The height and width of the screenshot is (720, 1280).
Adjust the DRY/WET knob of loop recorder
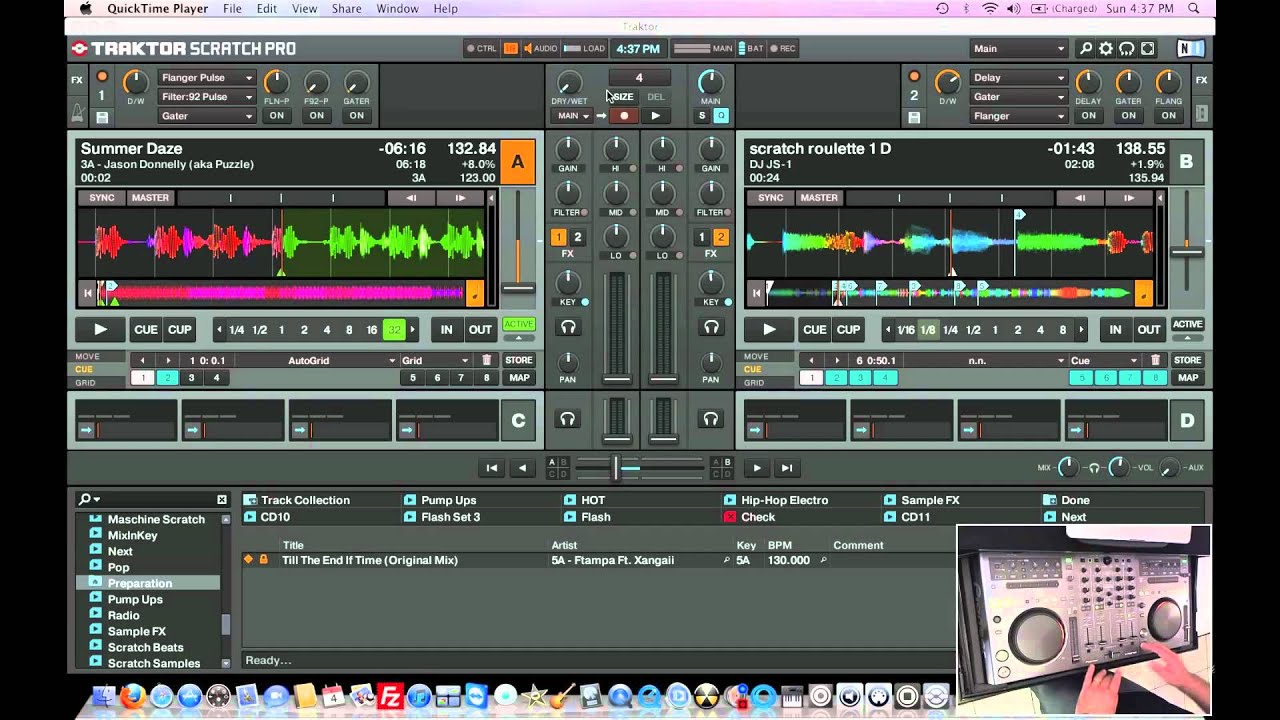click(x=568, y=83)
